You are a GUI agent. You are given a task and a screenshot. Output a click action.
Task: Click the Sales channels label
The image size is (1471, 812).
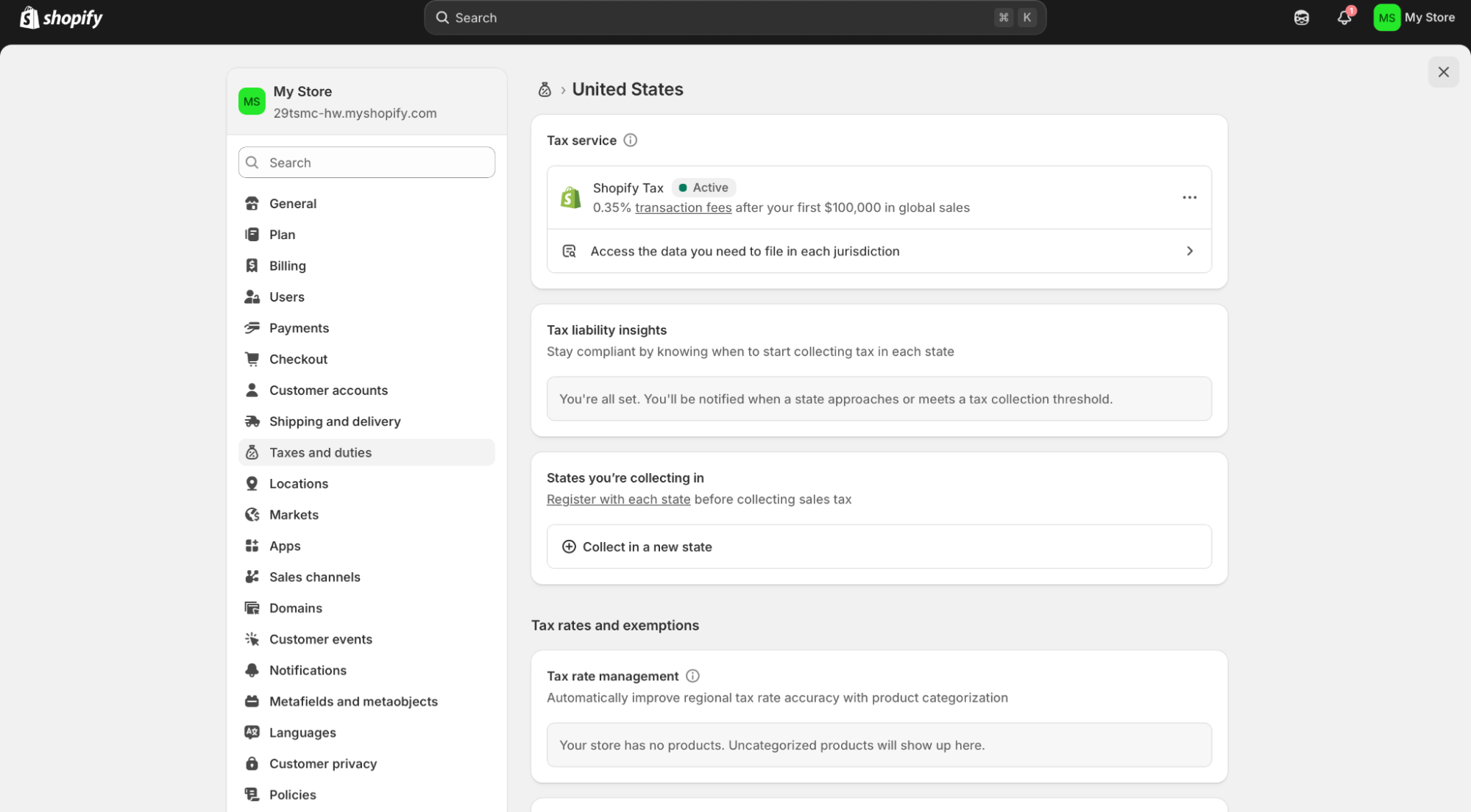[315, 577]
